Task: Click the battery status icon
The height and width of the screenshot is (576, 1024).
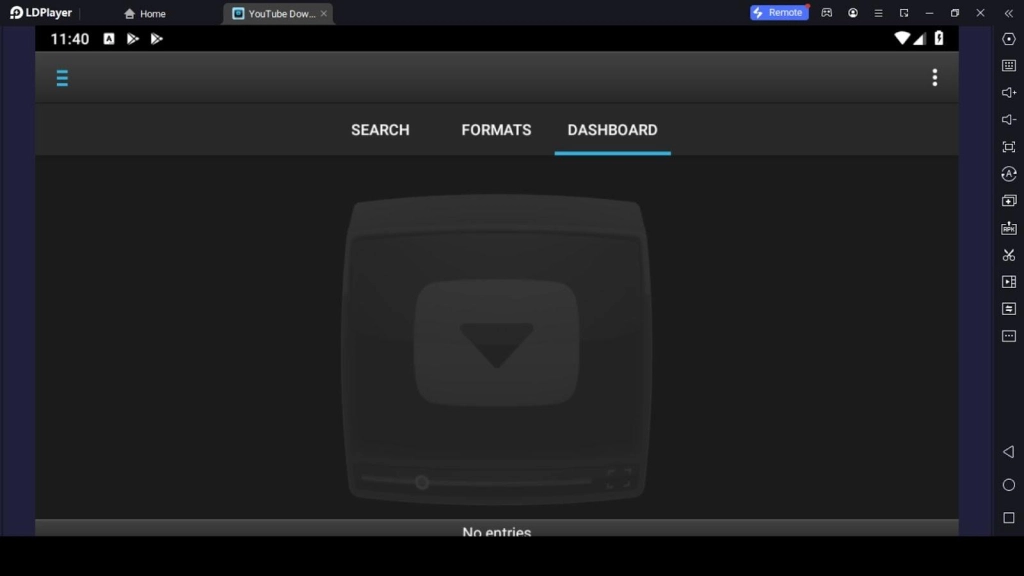Action: [x=939, y=39]
